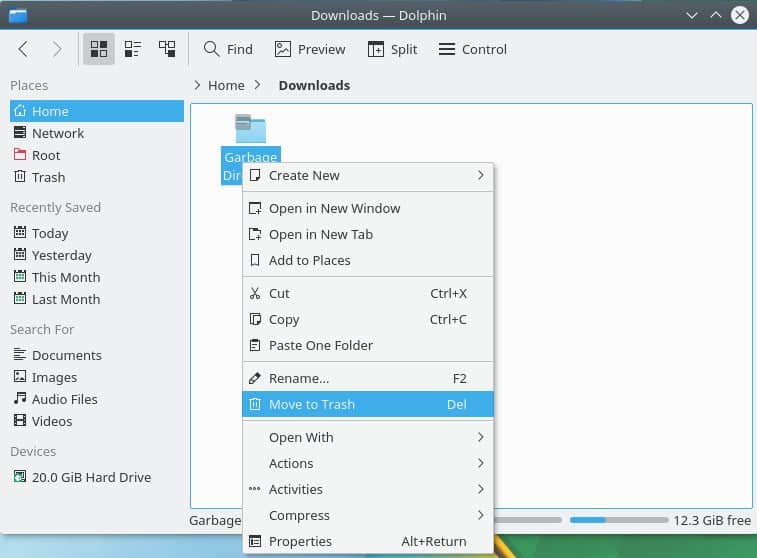Show files saved Yesterday
This screenshot has width=757, height=558.
click(x=97, y=255)
